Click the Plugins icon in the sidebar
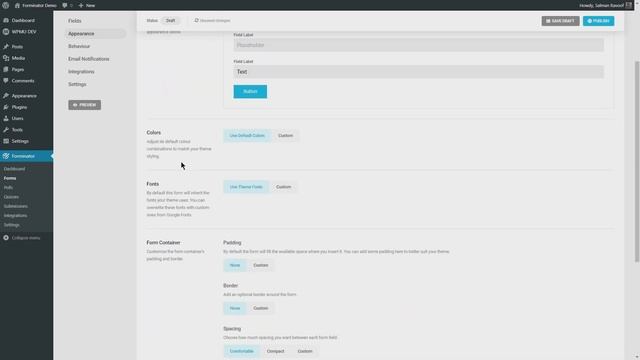The image size is (640, 360). pos(6,107)
